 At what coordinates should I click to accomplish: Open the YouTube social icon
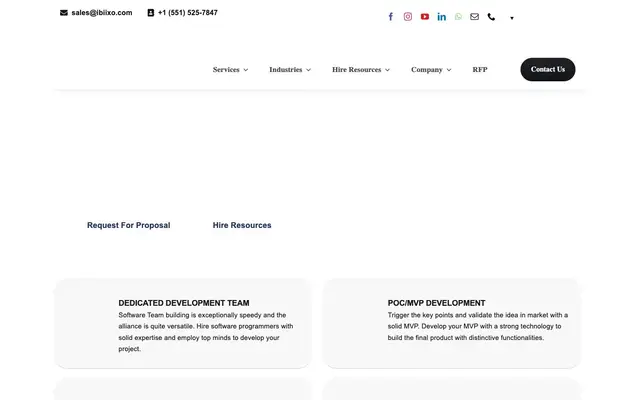point(424,17)
